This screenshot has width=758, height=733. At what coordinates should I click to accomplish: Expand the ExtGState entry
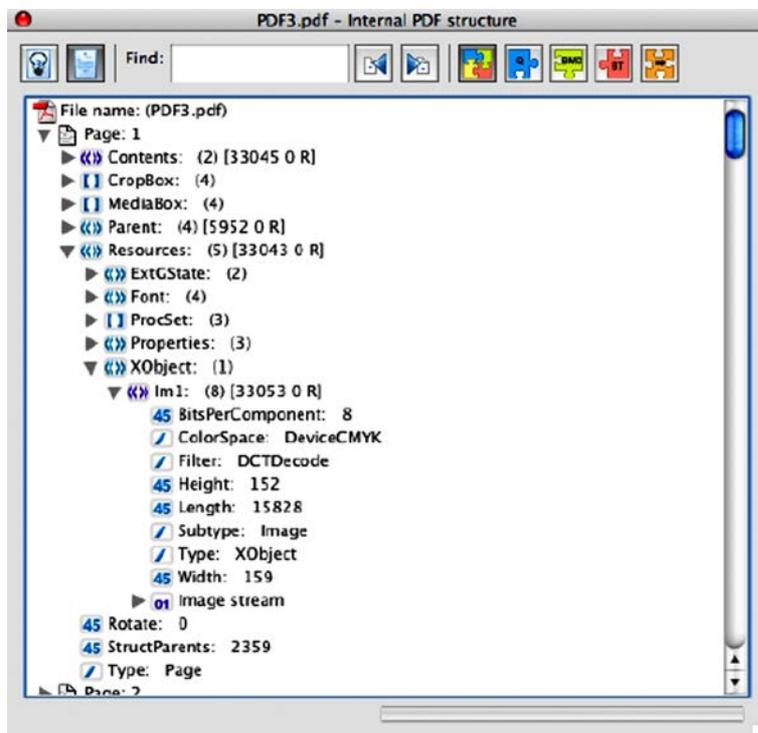click(x=91, y=274)
